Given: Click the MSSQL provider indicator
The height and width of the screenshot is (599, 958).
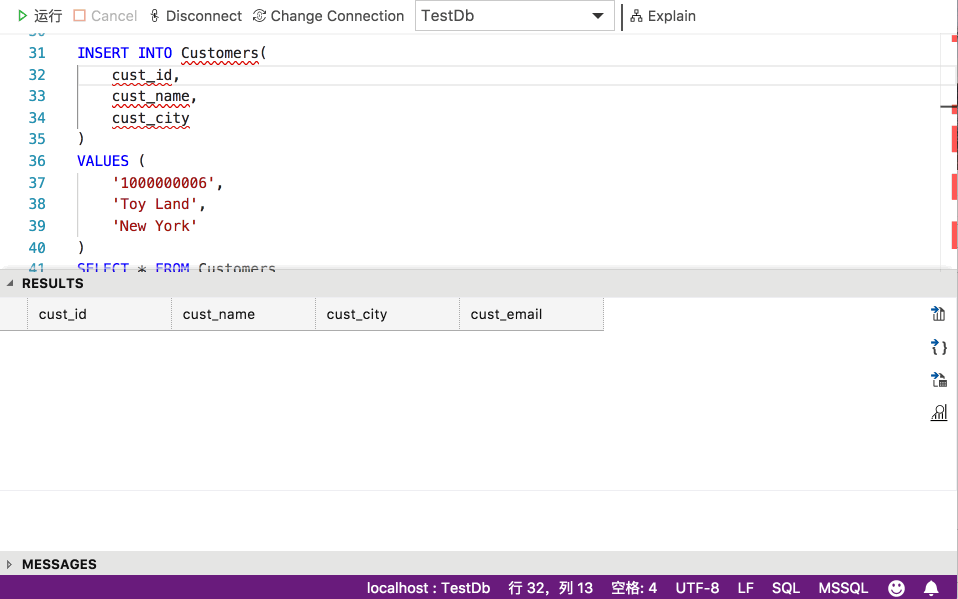Looking at the screenshot, I should click(843, 588).
